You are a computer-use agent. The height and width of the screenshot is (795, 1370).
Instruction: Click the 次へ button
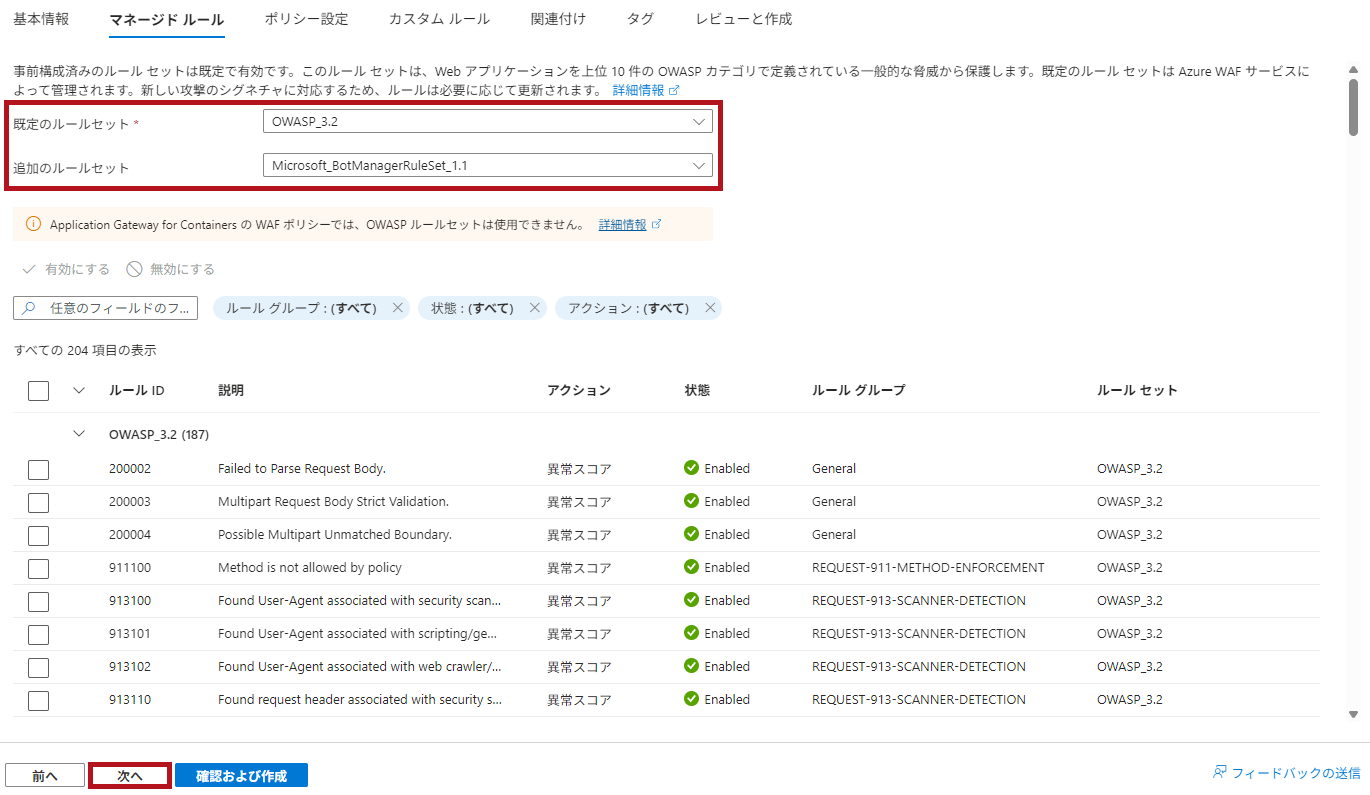point(130,776)
